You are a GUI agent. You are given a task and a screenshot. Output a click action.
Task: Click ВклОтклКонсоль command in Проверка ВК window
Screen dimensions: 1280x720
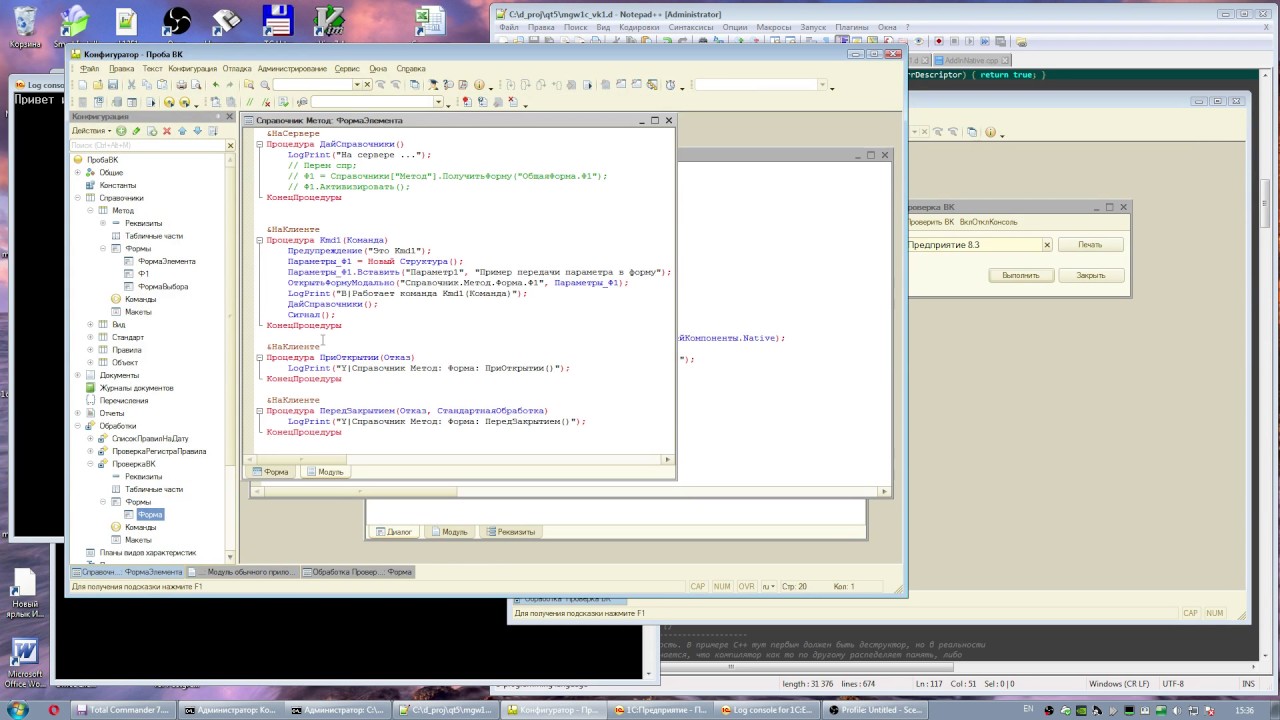(x=989, y=222)
